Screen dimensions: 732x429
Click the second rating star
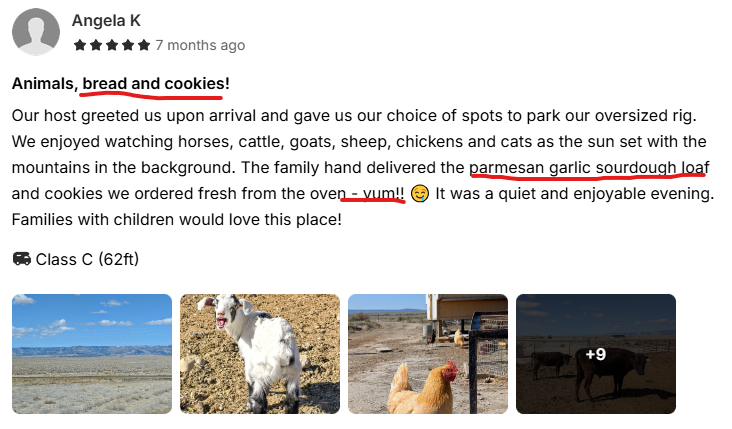coord(96,45)
